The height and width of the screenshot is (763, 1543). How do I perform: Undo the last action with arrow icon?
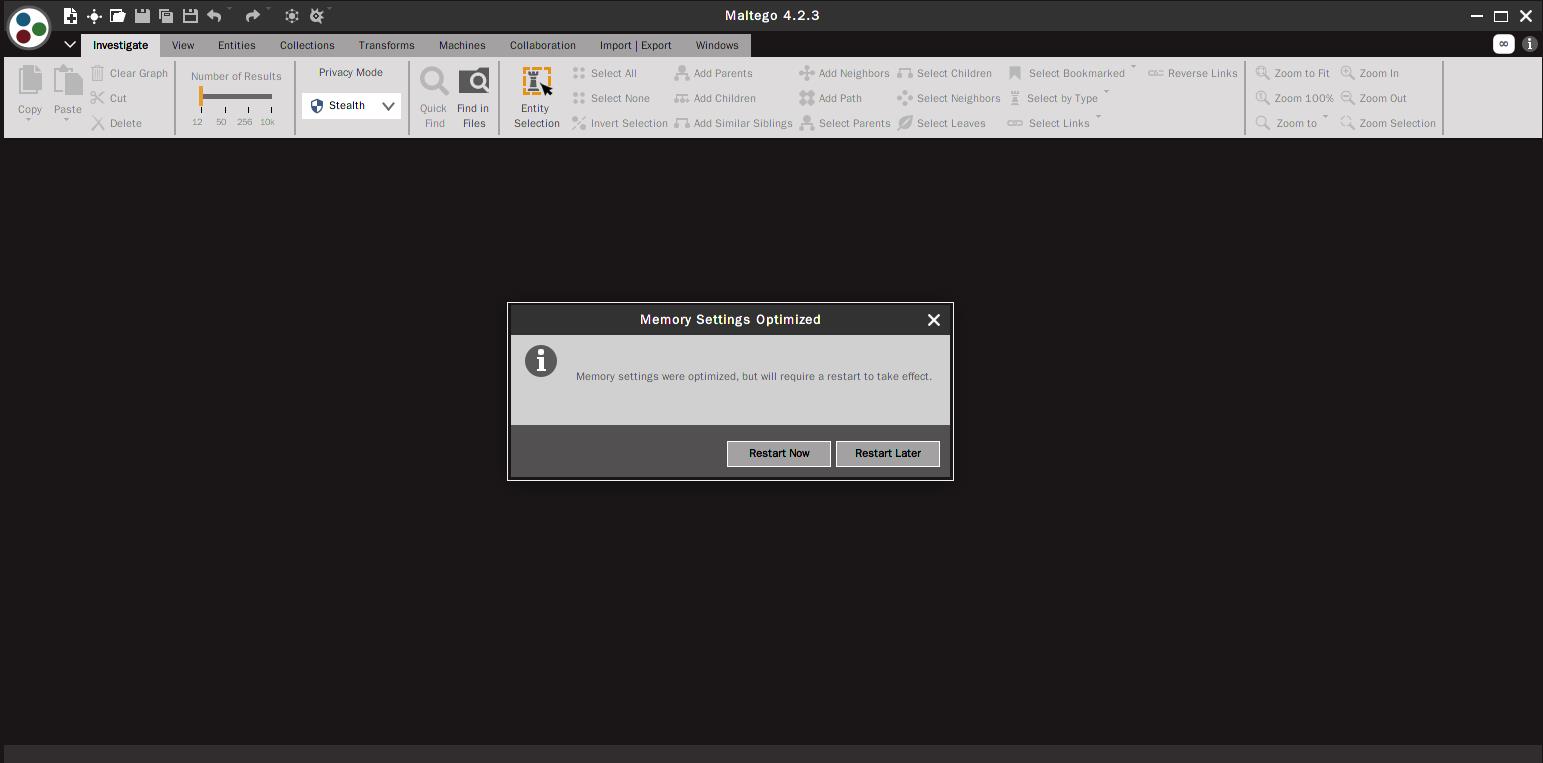point(214,16)
